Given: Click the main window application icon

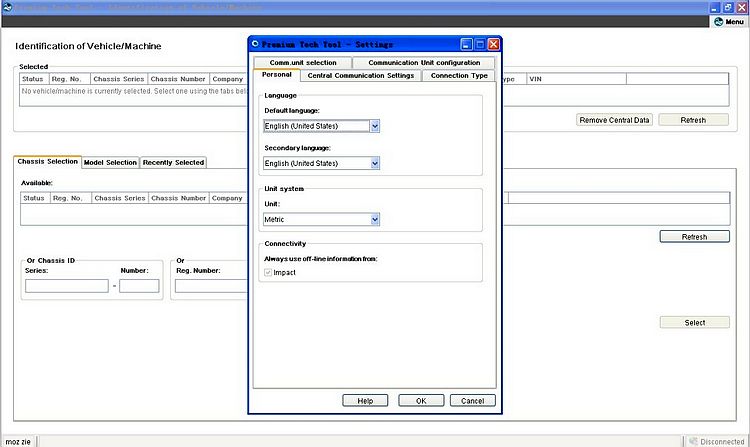Looking at the screenshot, I should point(8,7).
